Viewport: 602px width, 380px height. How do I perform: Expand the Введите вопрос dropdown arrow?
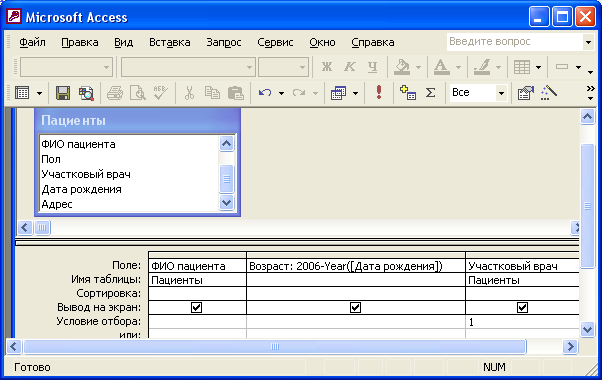pyautogui.click(x=588, y=42)
